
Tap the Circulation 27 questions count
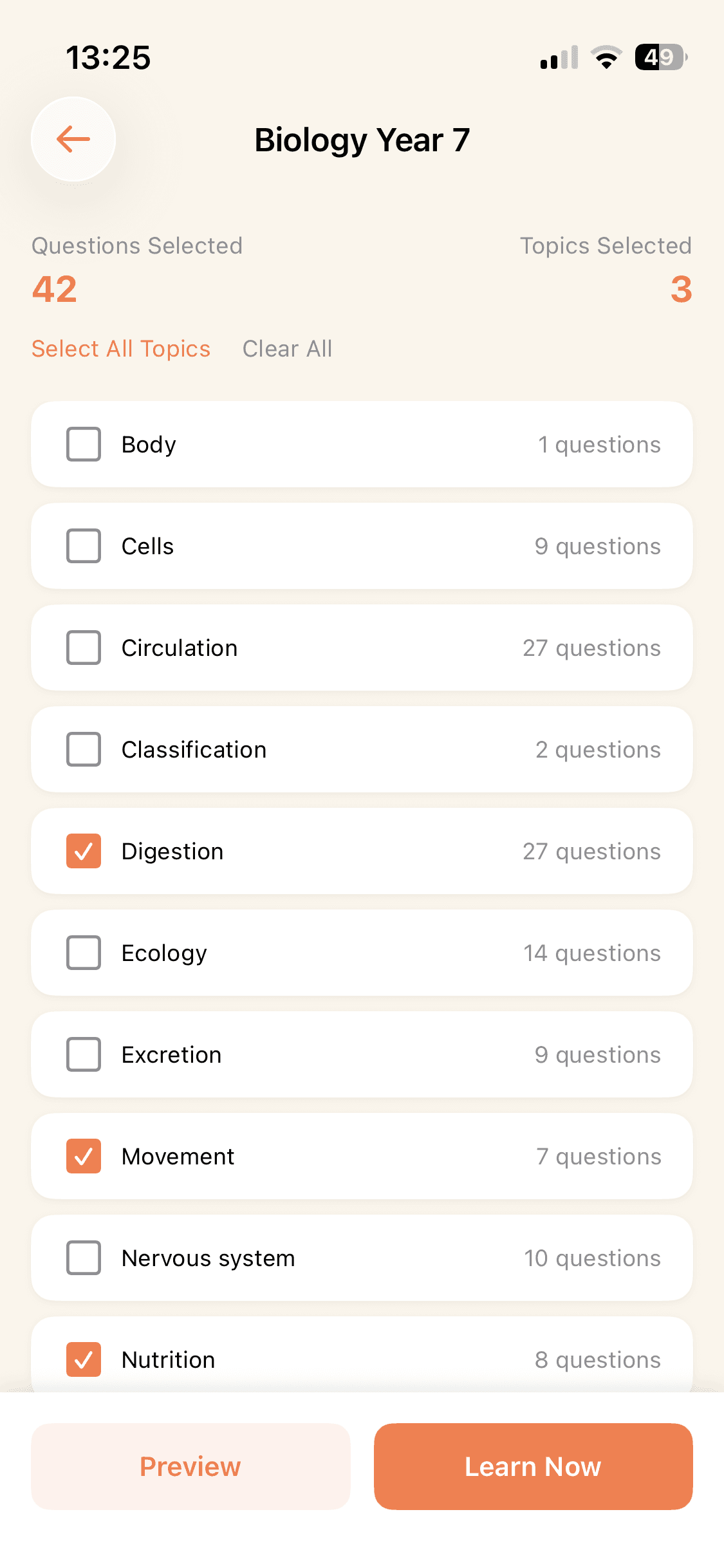tap(591, 648)
